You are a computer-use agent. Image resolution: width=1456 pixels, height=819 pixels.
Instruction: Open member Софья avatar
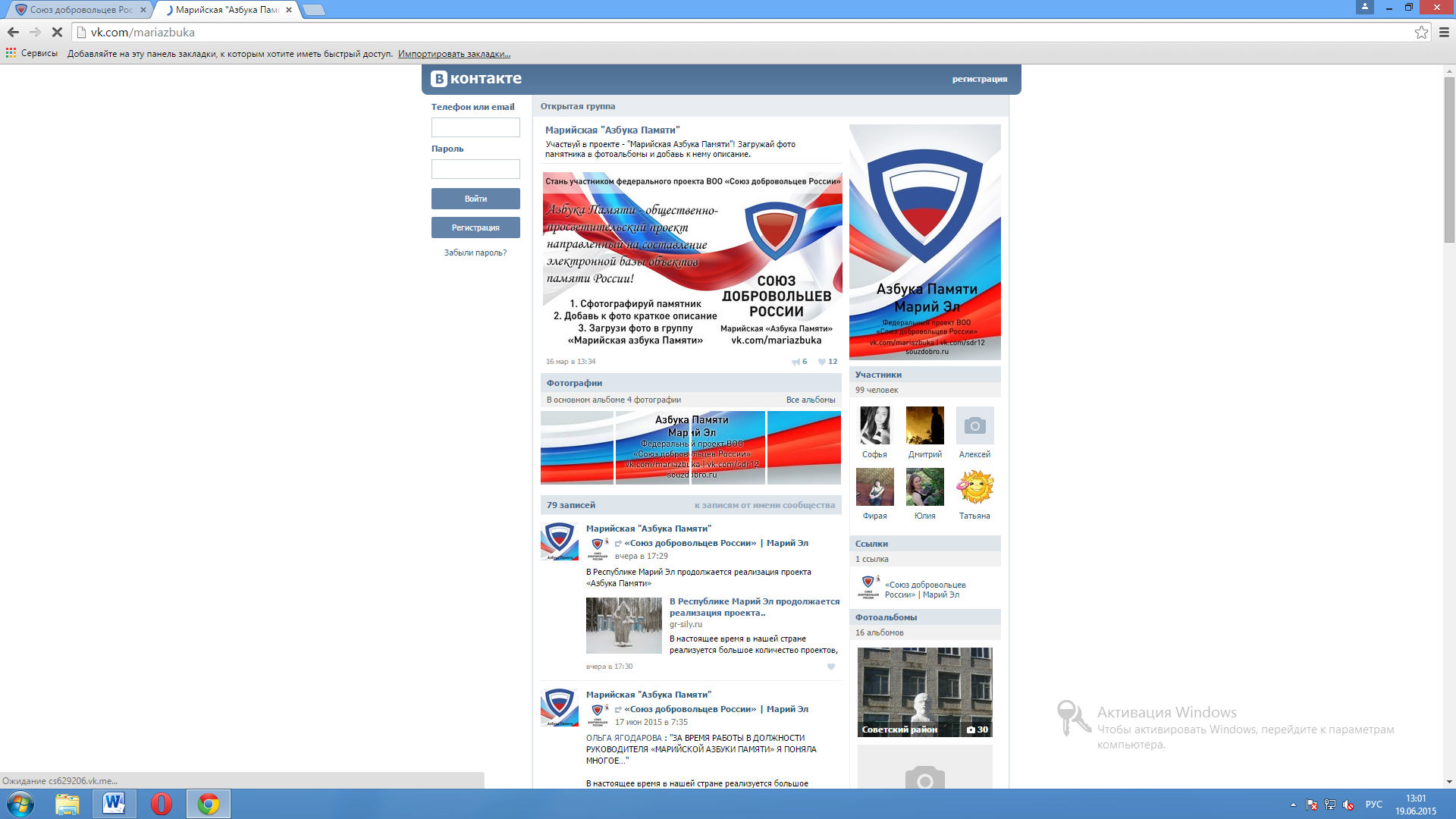[875, 425]
